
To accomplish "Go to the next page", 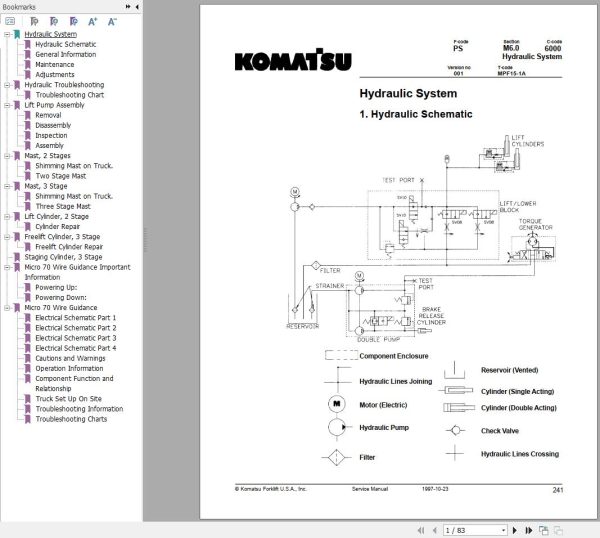I will pos(515,530).
